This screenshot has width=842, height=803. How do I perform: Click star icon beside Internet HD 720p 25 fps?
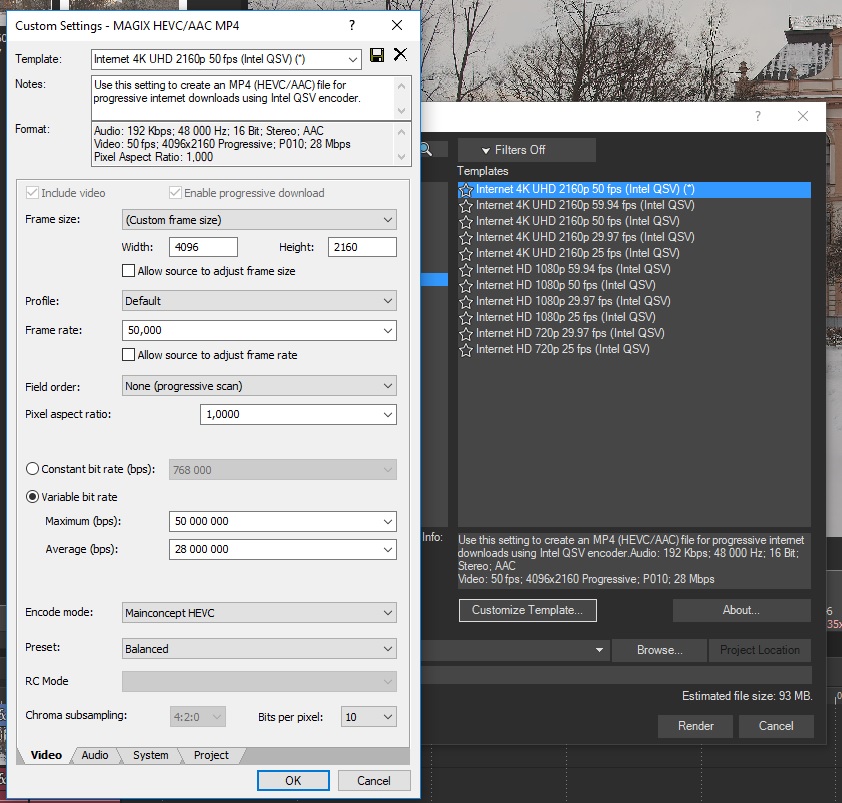[466, 349]
